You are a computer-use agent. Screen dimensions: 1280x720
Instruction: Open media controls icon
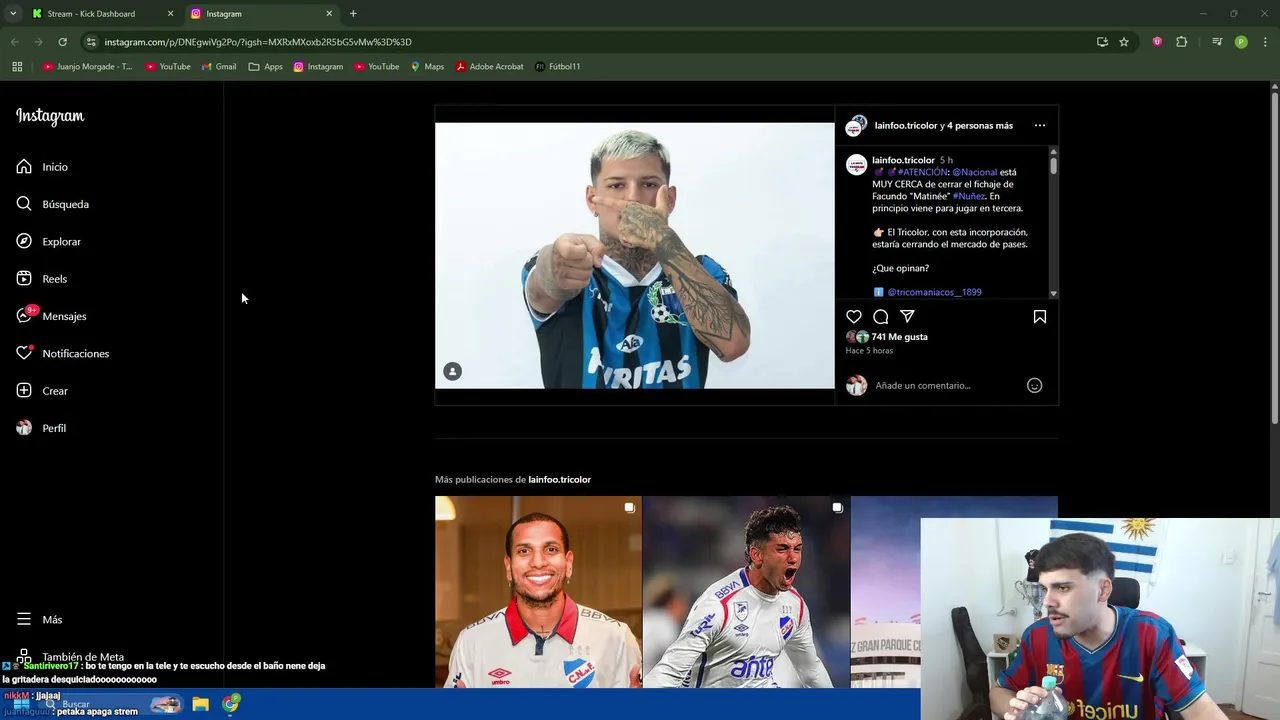click(x=1217, y=42)
